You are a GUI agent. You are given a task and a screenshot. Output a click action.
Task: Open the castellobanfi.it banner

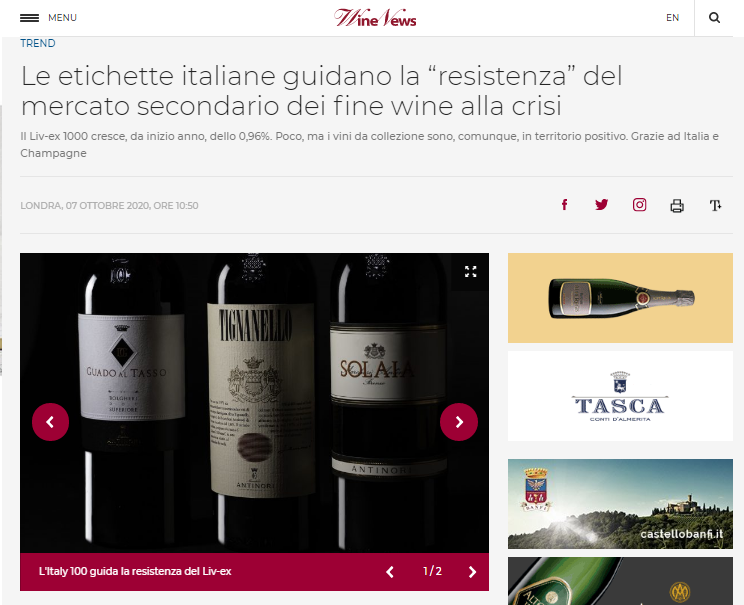click(620, 503)
